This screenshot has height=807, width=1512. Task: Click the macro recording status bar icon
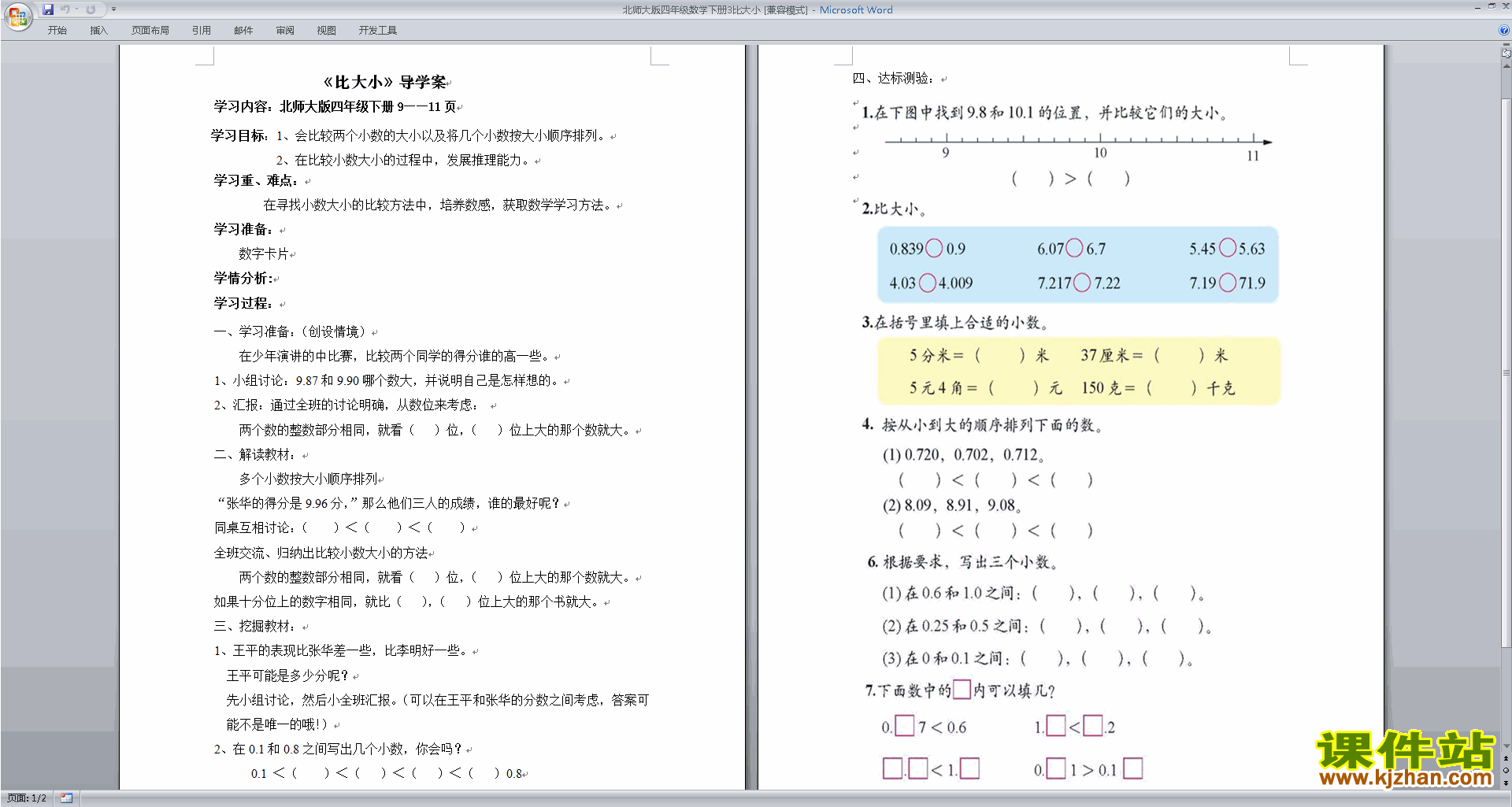tap(67, 798)
